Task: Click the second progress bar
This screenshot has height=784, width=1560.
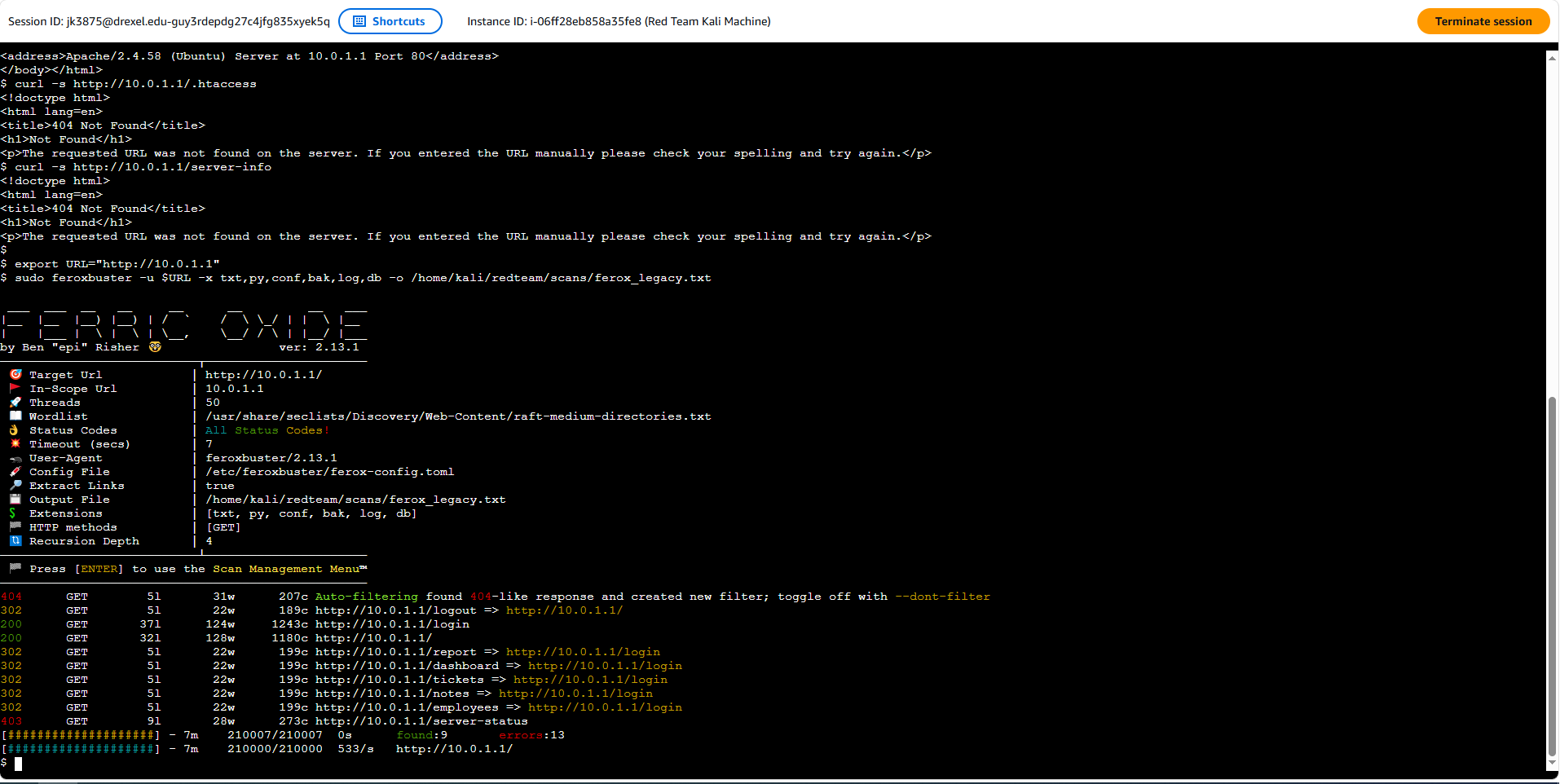Action: [x=80, y=748]
